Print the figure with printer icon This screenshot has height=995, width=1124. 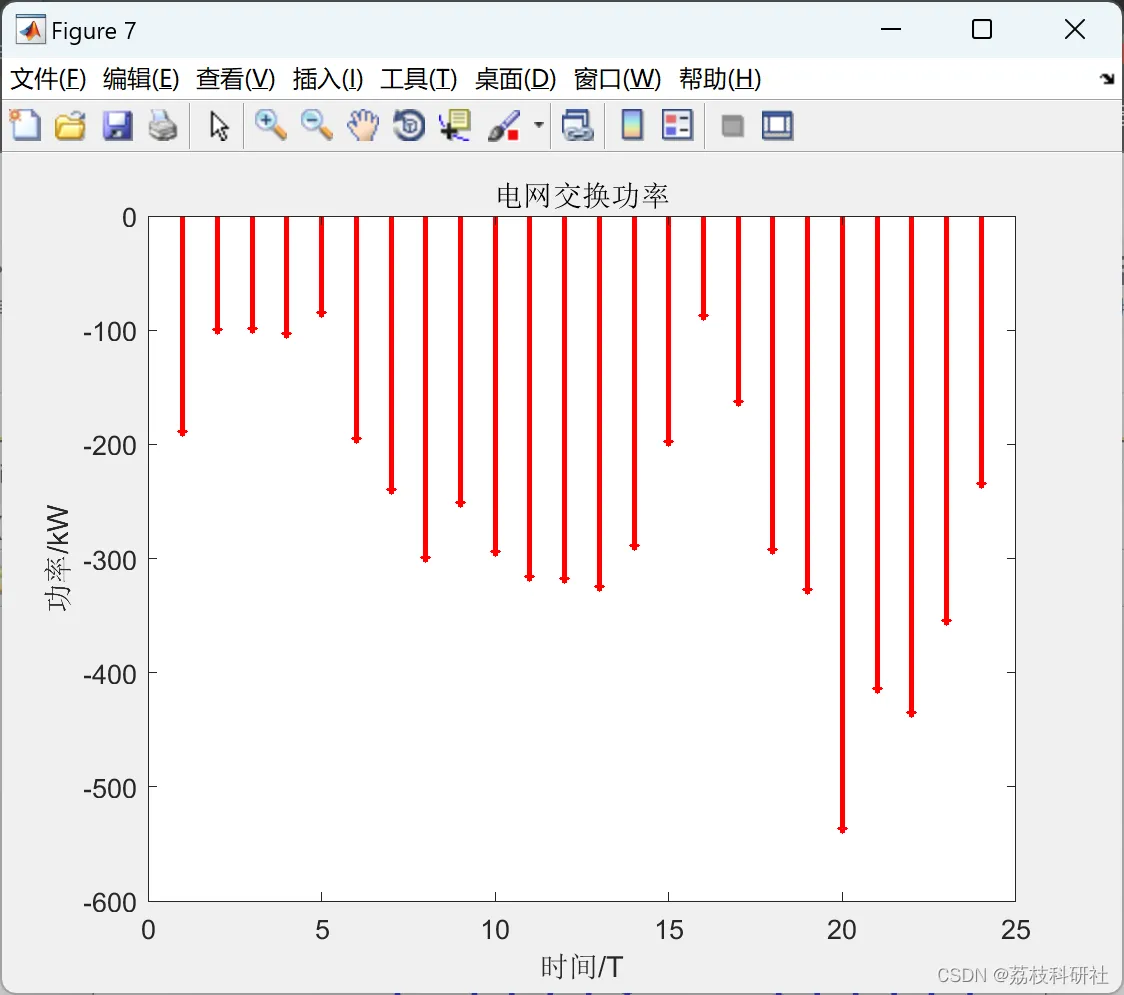click(x=163, y=125)
